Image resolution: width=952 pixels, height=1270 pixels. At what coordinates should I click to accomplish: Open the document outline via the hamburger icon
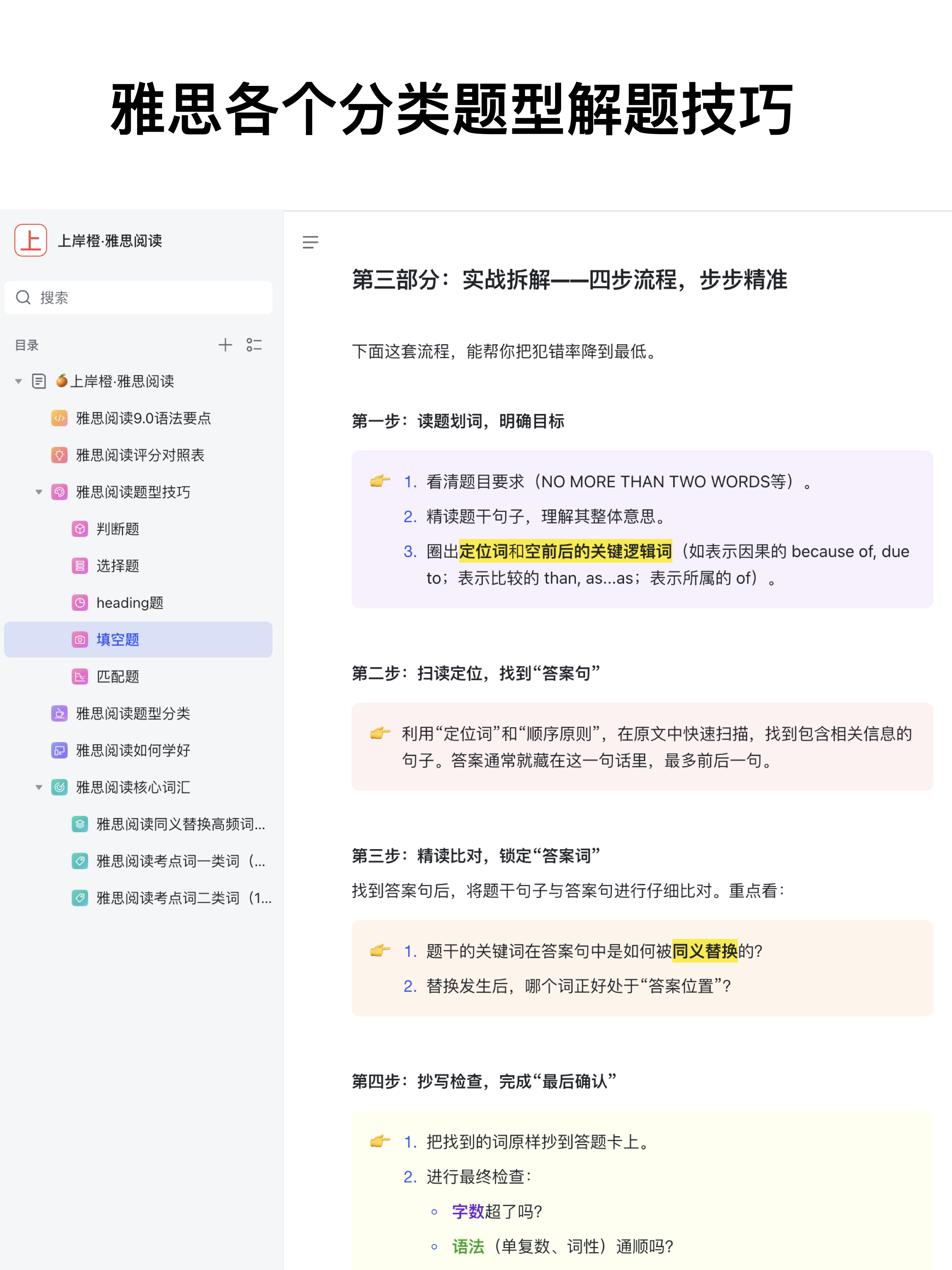click(310, 242)
